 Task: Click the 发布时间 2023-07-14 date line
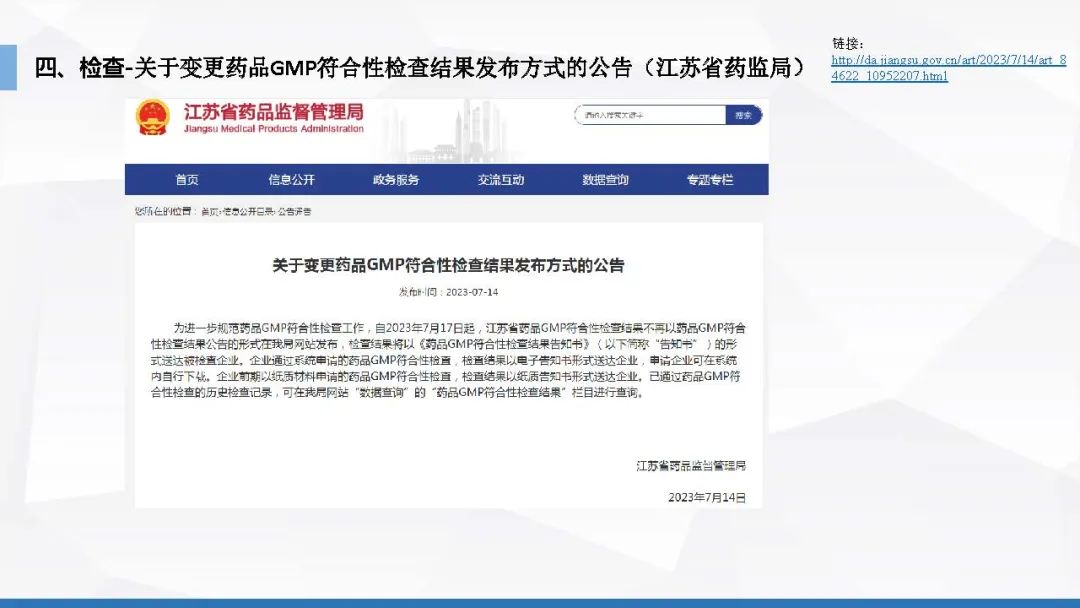tap(448, 292)
